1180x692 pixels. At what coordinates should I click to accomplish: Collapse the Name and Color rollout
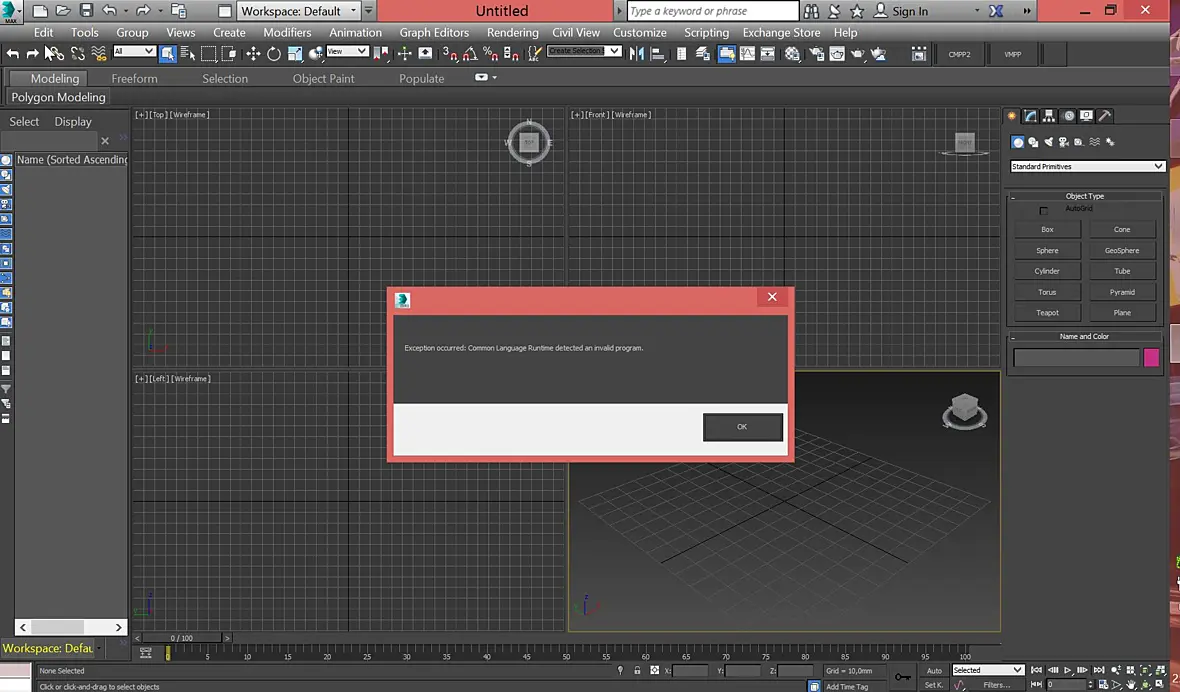[x=1084, y=336]
